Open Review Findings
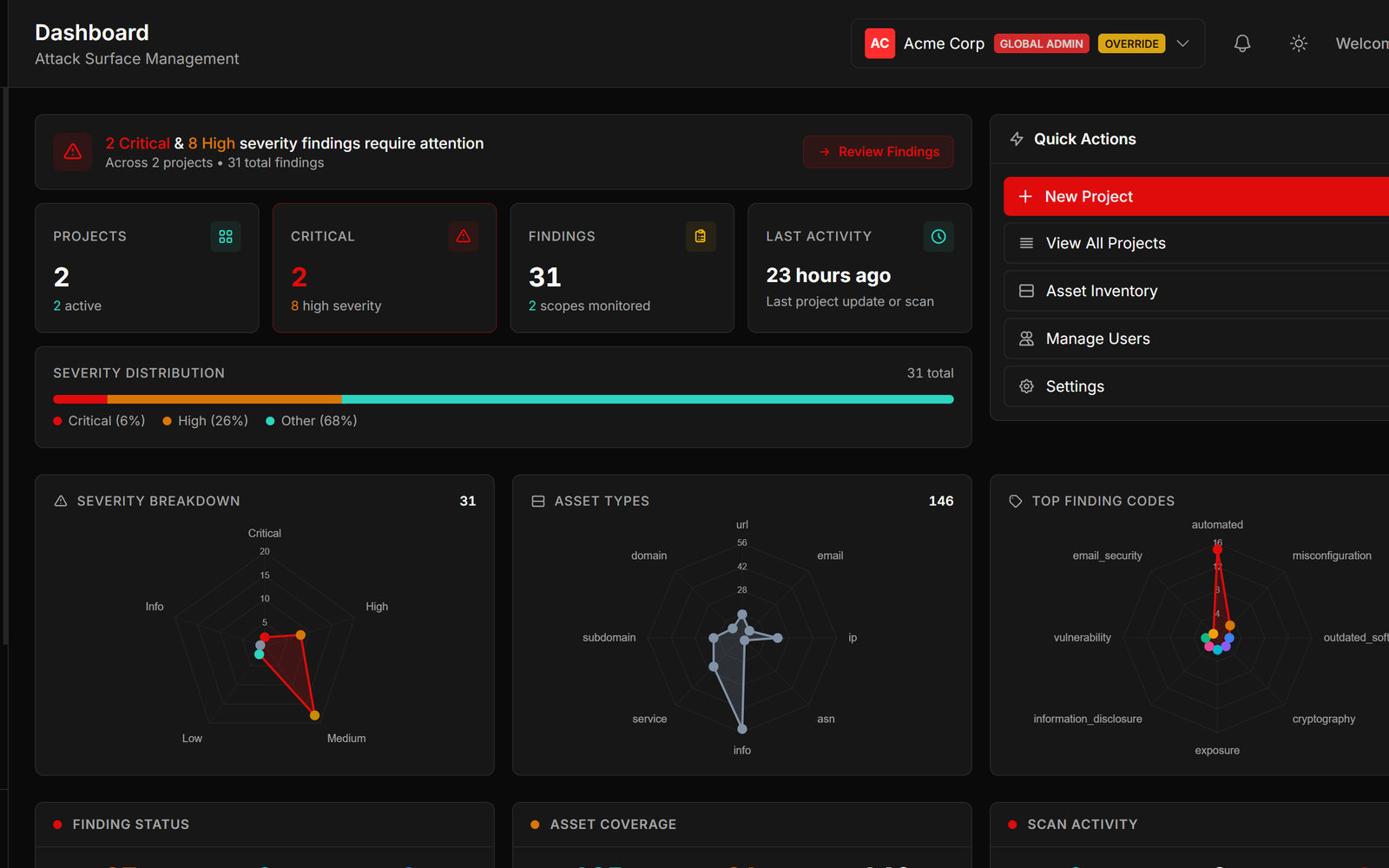1389x868 pixels. pos(879,152)
